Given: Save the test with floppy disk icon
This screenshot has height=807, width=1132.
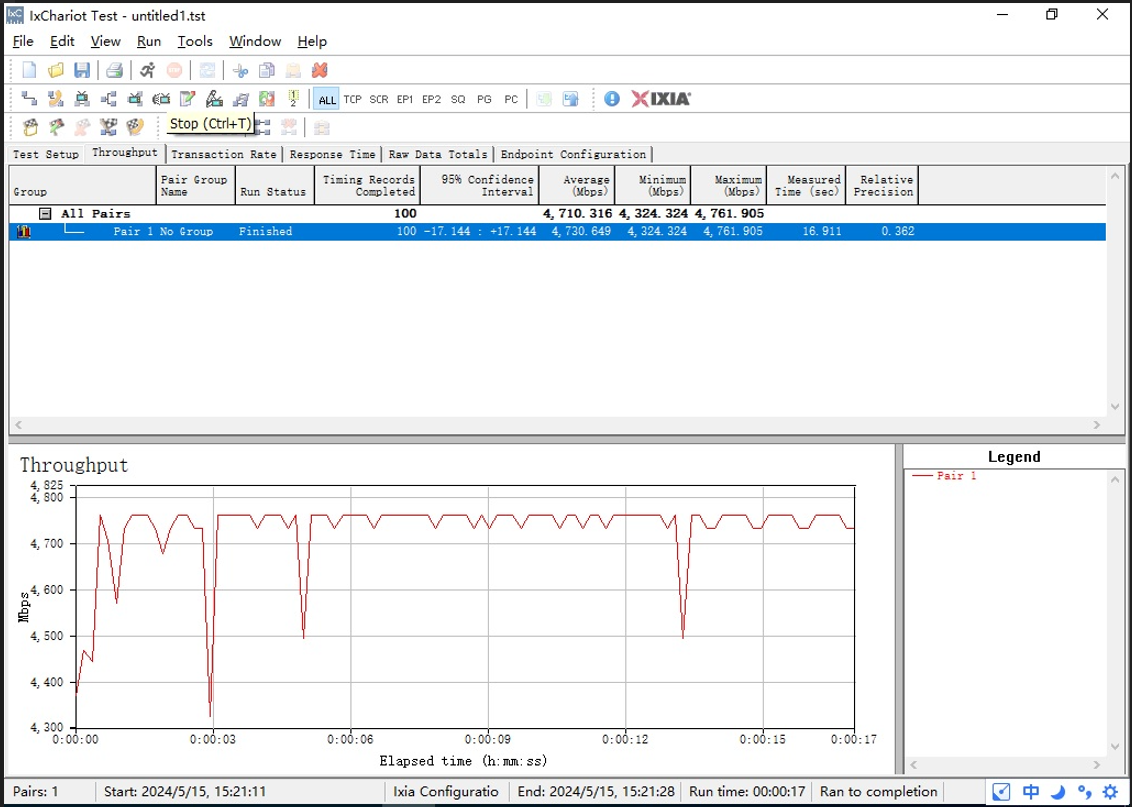Looking at the screenshot, I should click(82, 70).
